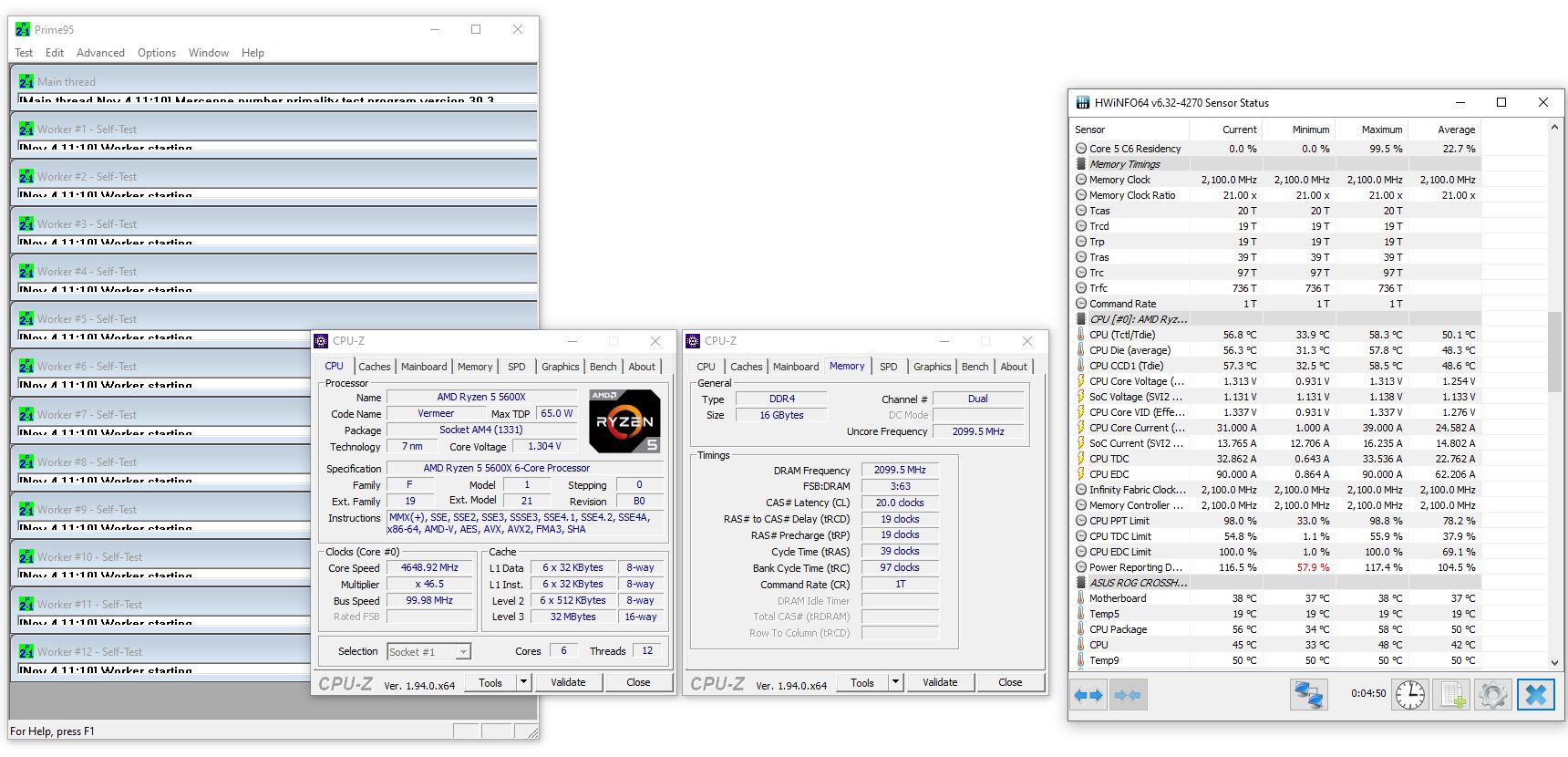The height and width of the screenshot is (757, 1568).
Task: Click the CAS# Latency value 20.0 clocks
Action: pos(900,503)
